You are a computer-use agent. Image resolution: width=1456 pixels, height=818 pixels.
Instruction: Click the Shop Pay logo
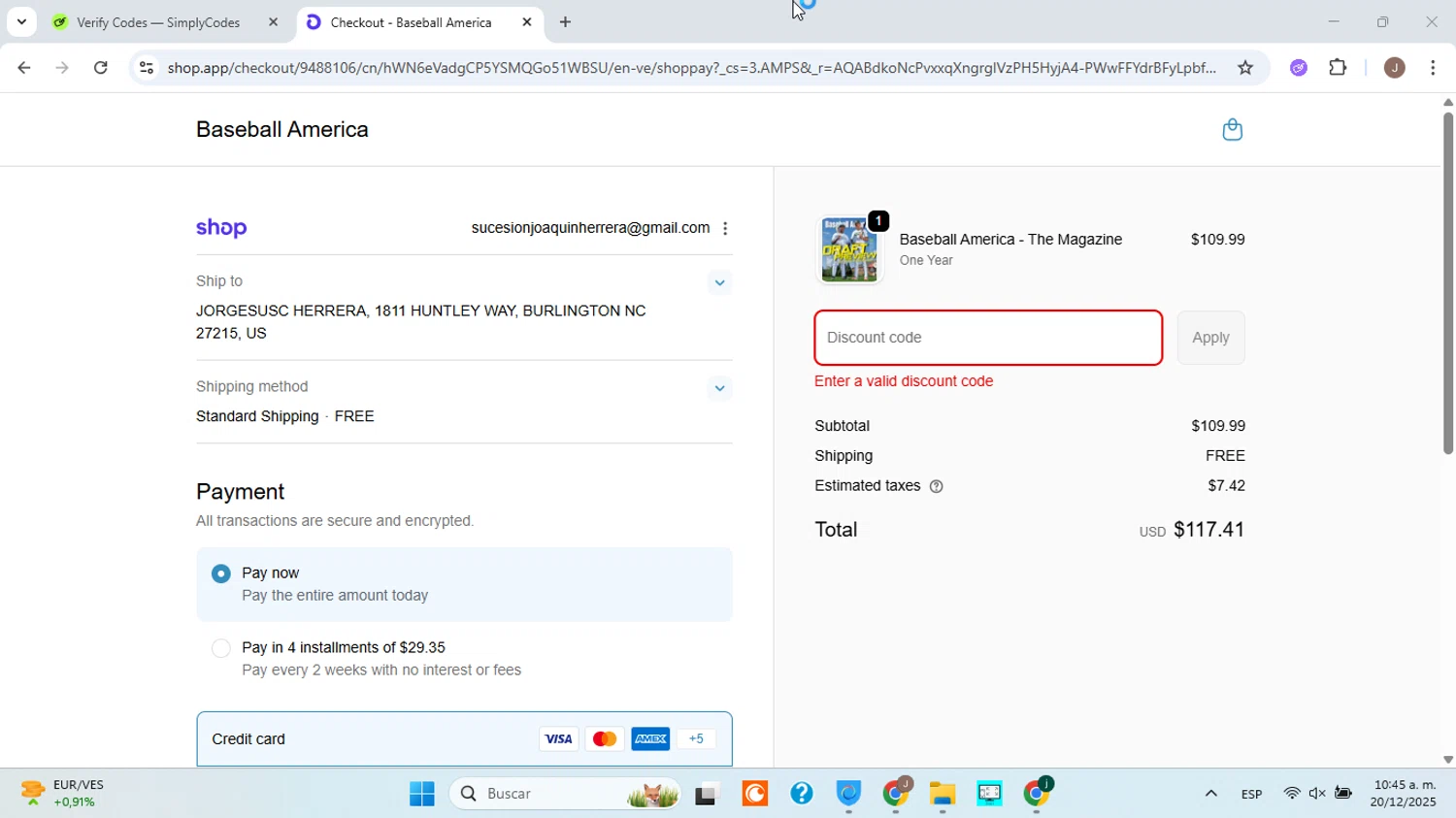pos(221,229)
